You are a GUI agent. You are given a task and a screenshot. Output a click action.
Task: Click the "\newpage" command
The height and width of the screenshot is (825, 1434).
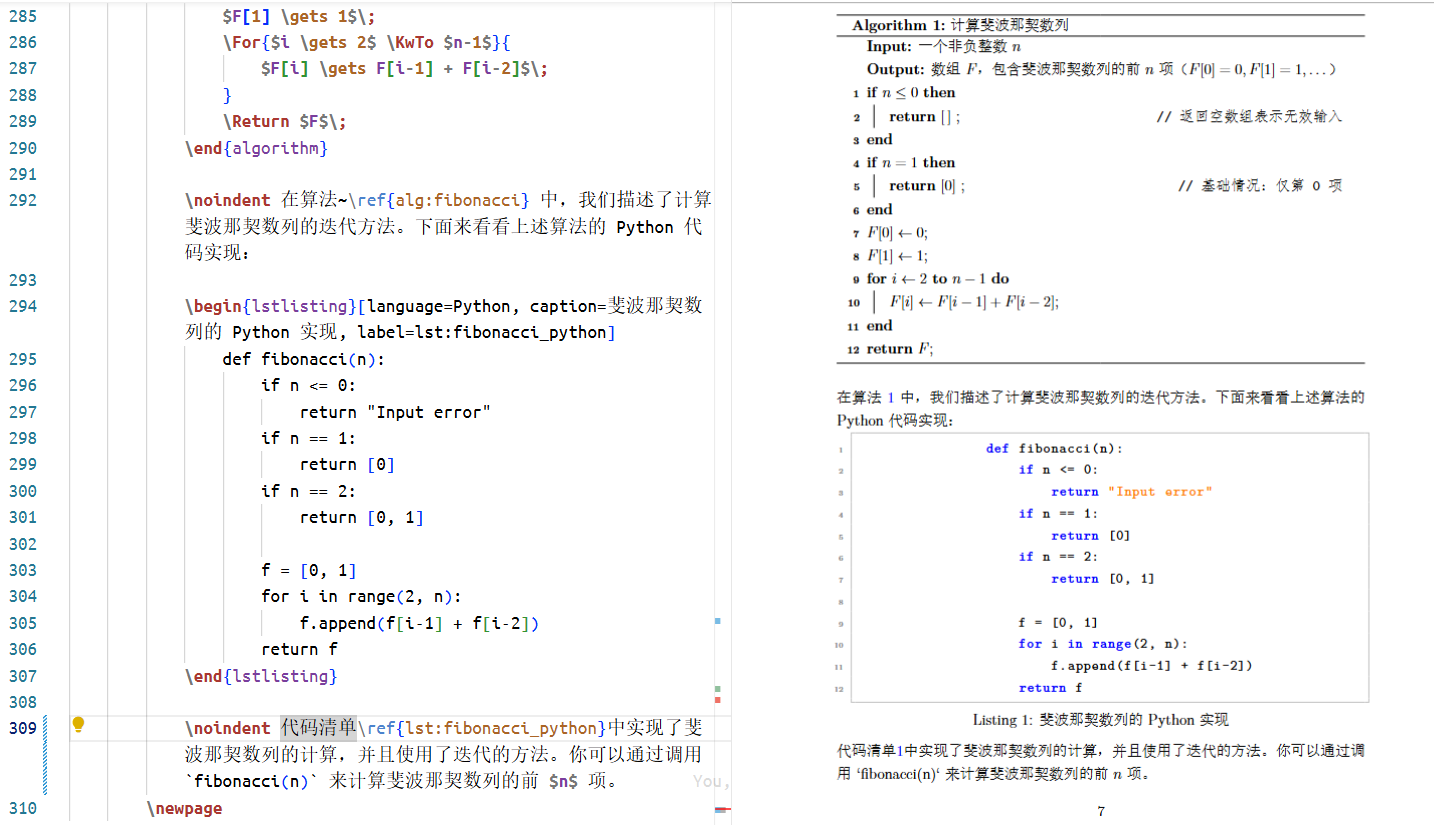click(185, 808)
